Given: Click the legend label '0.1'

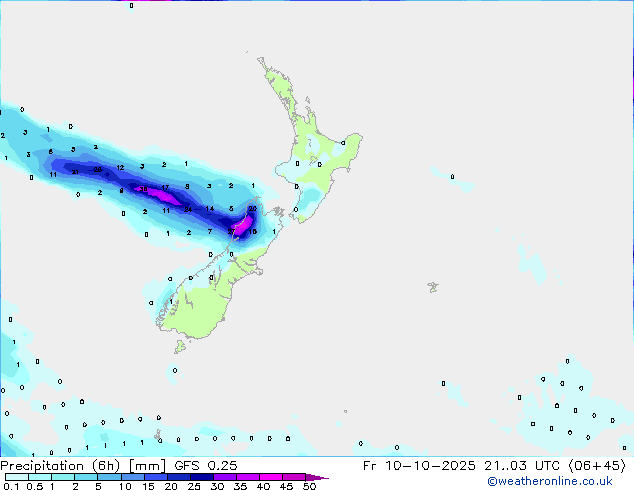Looking at the screenshot, I should click(11, 486).
